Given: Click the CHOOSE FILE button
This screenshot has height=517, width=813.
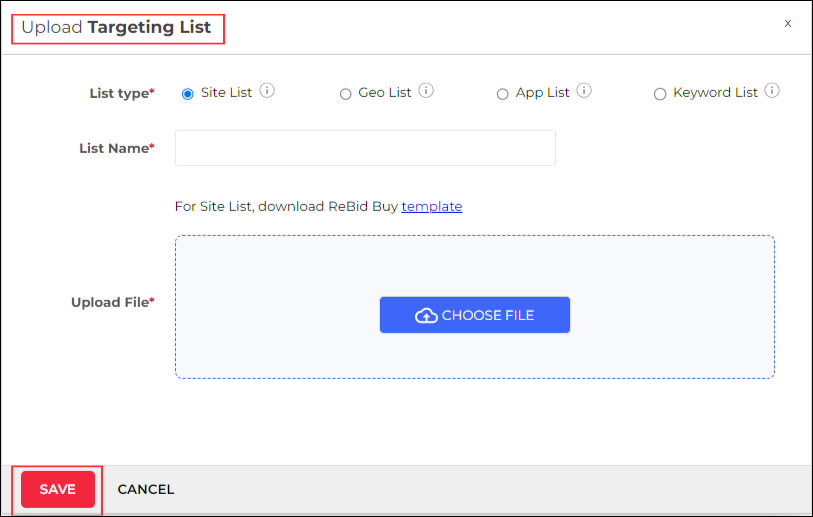Looking at the screenshot, I should (475, 315).
